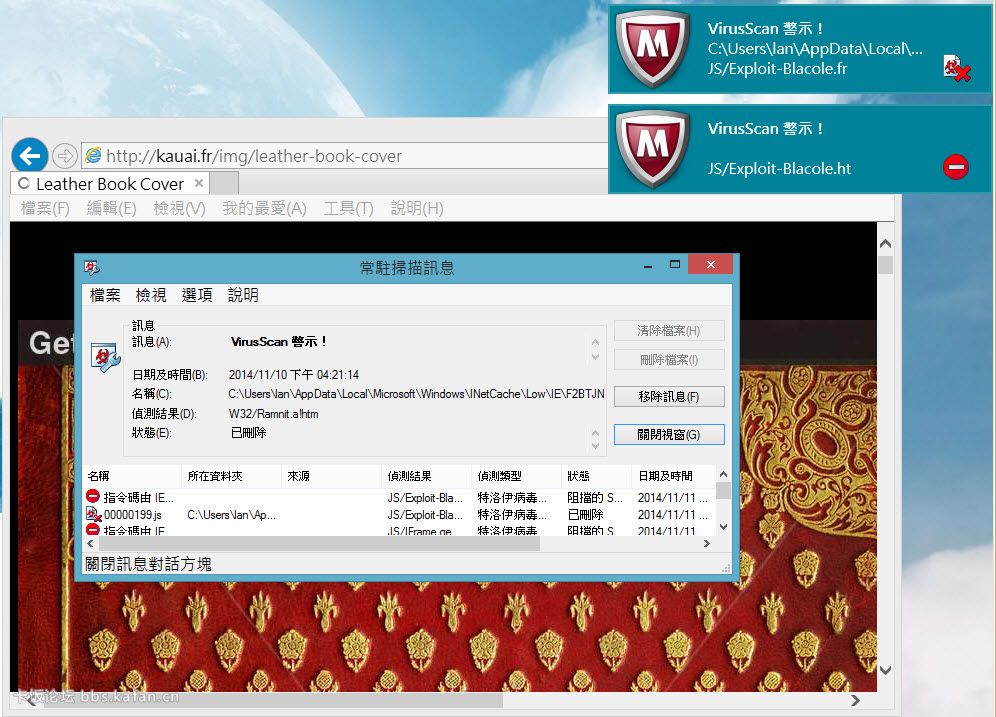
Task: Click the VirusScan wrench icon in message panel
Action: [105, 358]
